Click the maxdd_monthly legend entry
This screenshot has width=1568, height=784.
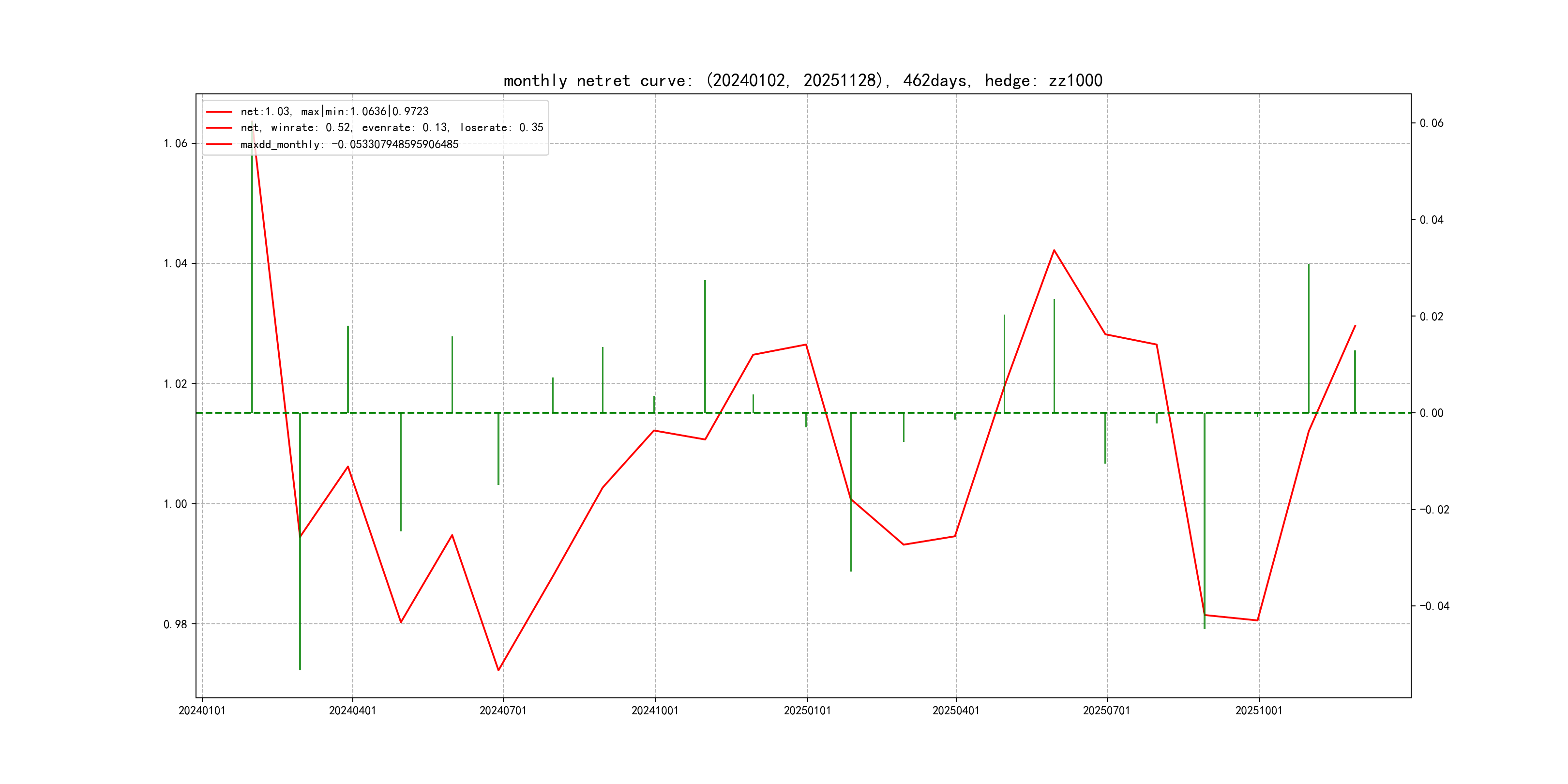point(349,144)
